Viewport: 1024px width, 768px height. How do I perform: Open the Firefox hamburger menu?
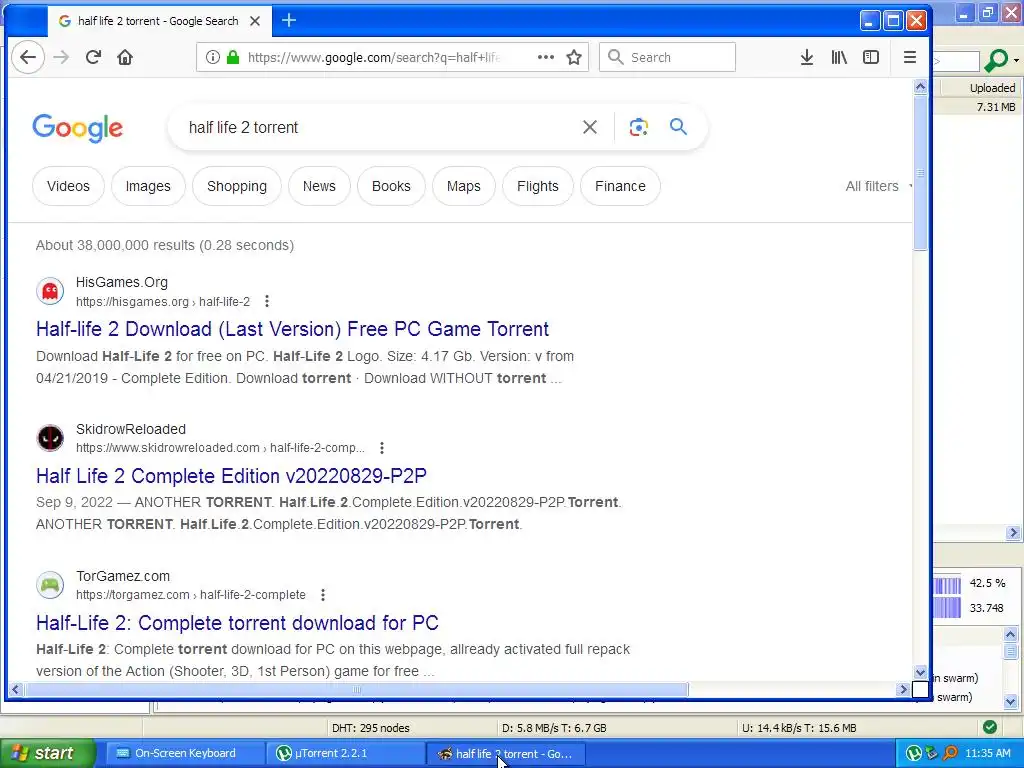[x=909, y=57]
